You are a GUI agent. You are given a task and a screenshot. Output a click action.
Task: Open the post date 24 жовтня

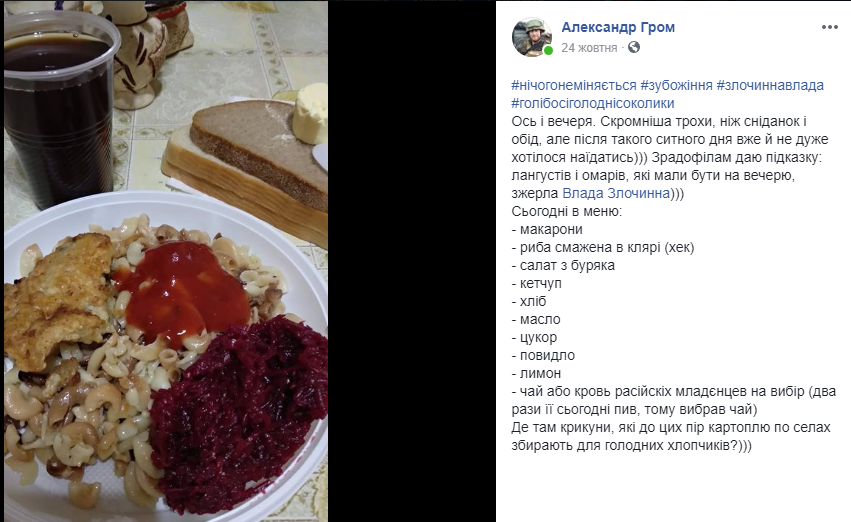click(x=589, y=48)
